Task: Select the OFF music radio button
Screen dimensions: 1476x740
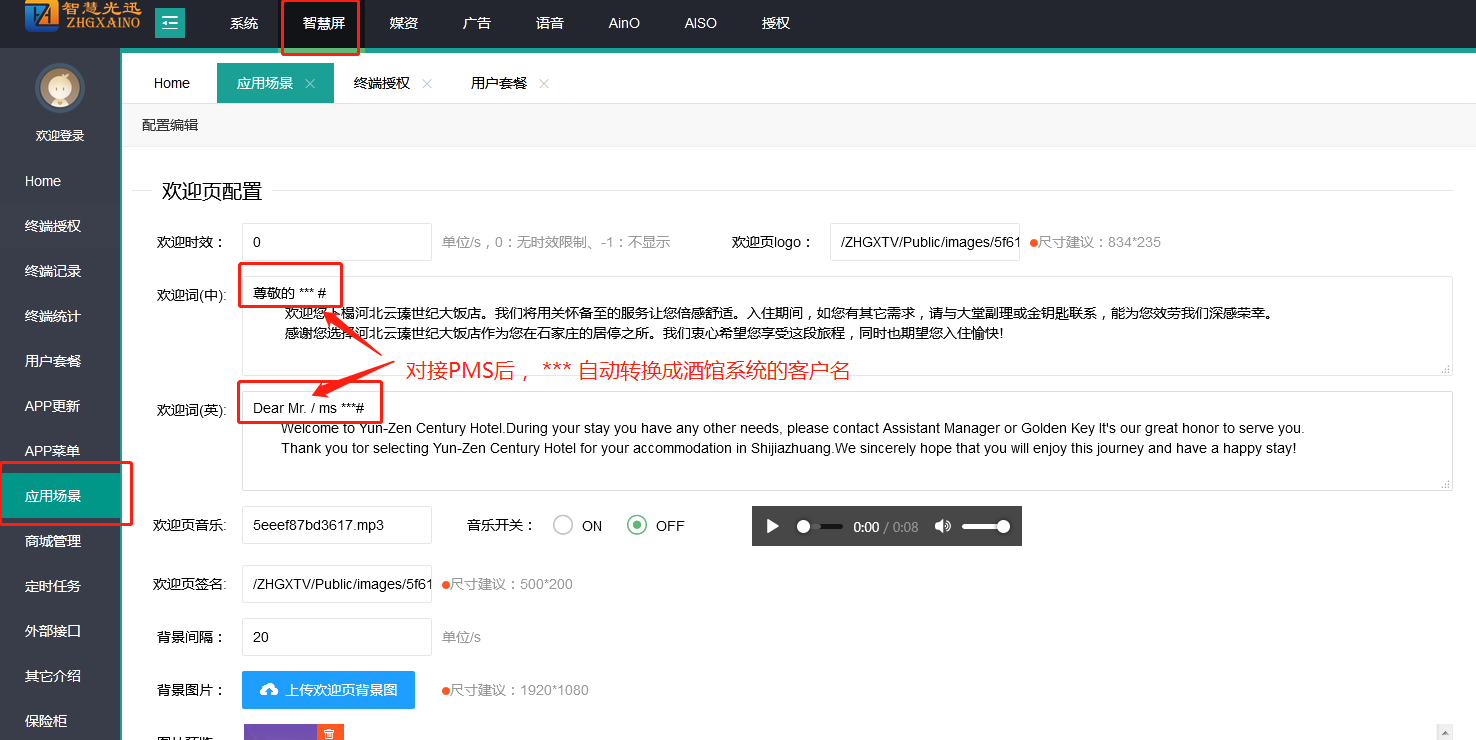Action: [637, 525]
